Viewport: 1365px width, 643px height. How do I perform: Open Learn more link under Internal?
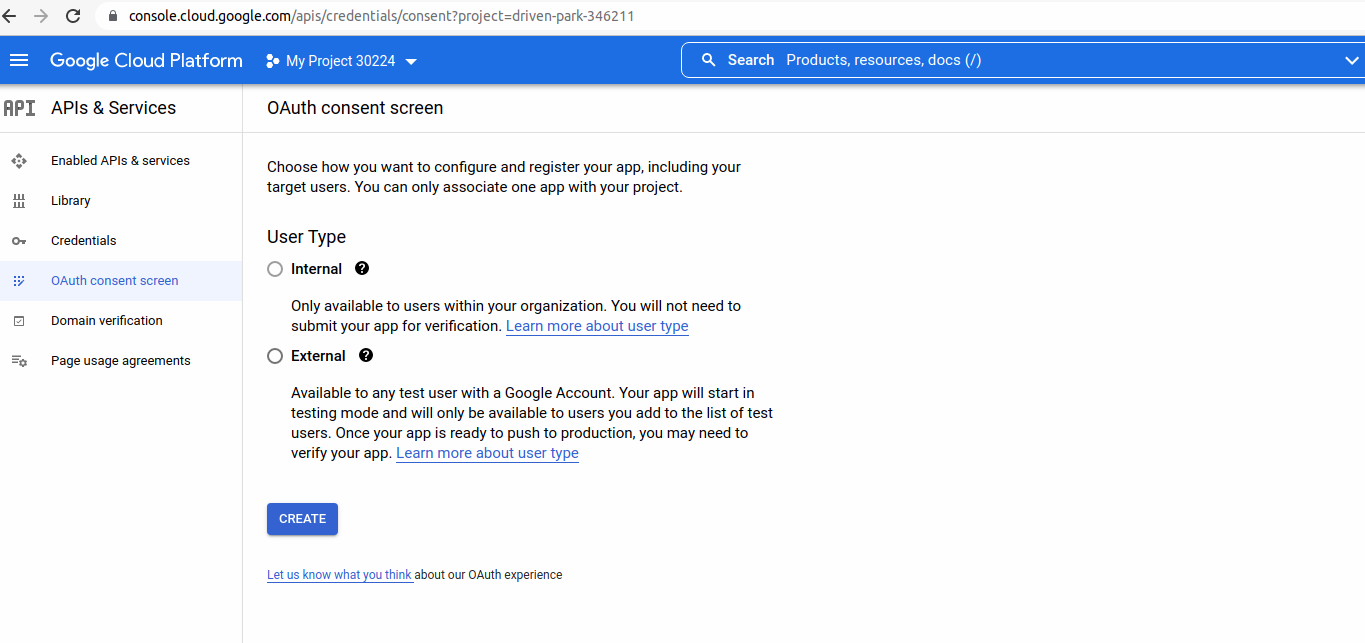point(597,327)
